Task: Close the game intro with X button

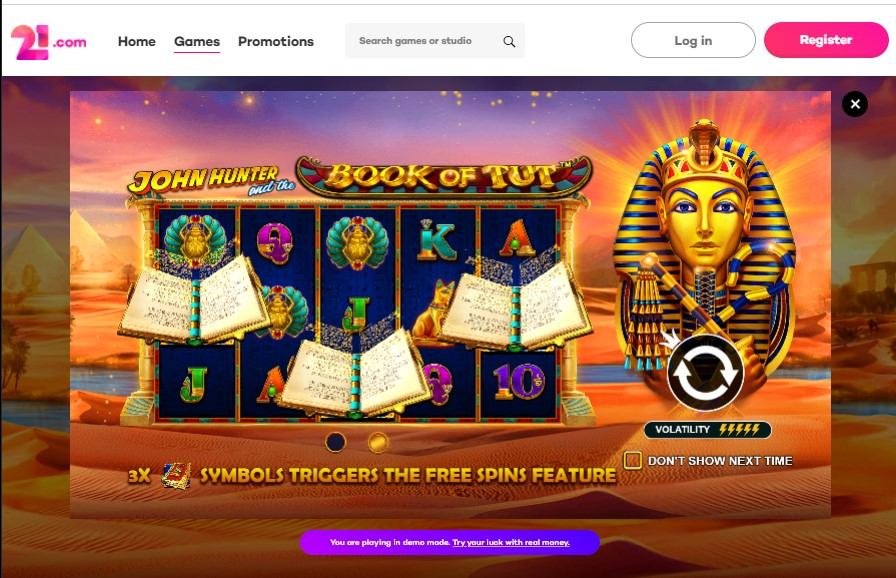Action: click(855, 104)
